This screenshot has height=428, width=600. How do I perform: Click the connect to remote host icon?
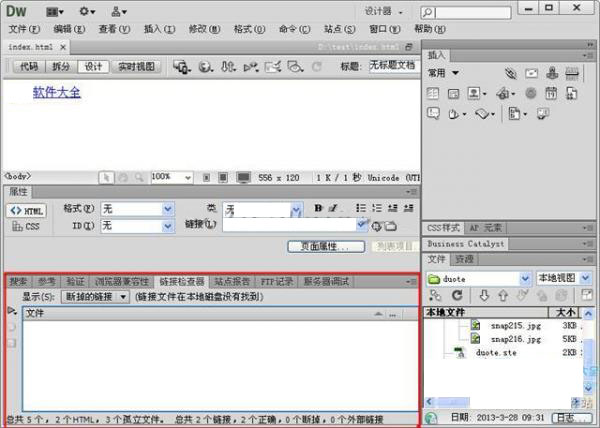tap(434, 296)
